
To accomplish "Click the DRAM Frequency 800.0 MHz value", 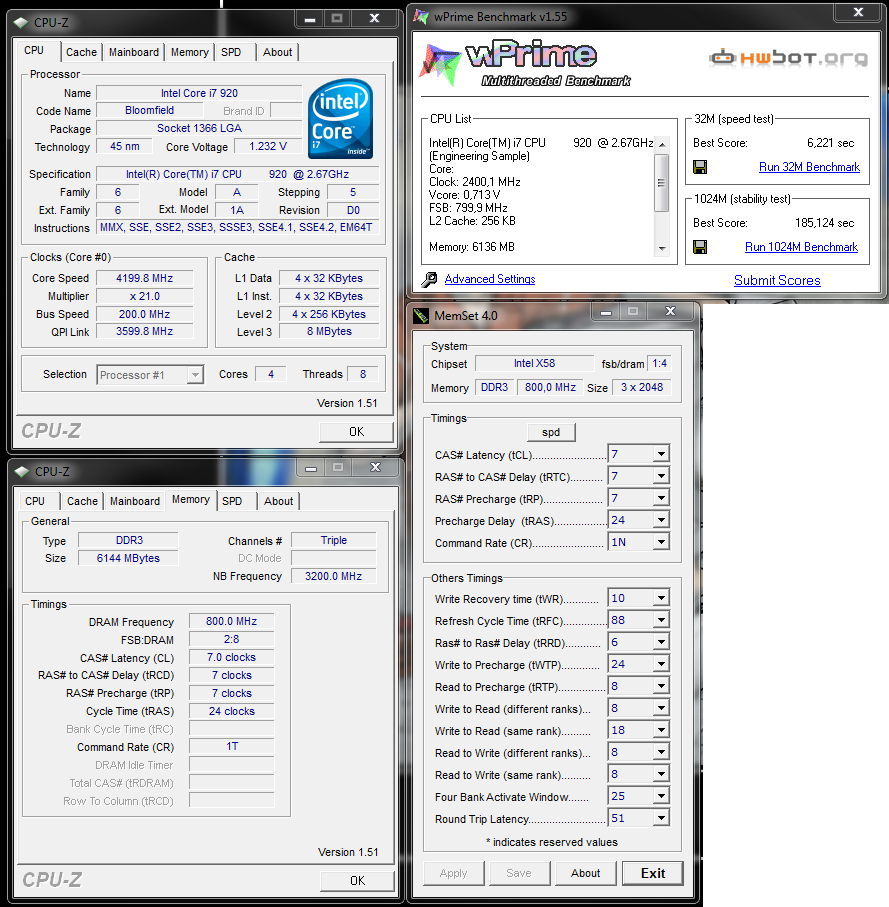I will tap(231, 621).
